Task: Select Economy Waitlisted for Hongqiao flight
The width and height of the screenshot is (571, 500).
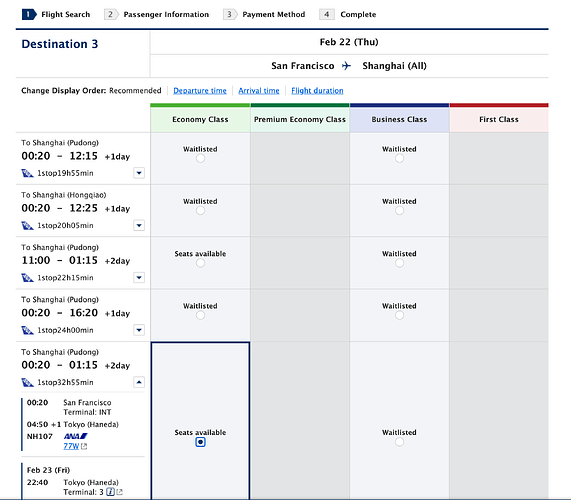Action: click(200, 210)
